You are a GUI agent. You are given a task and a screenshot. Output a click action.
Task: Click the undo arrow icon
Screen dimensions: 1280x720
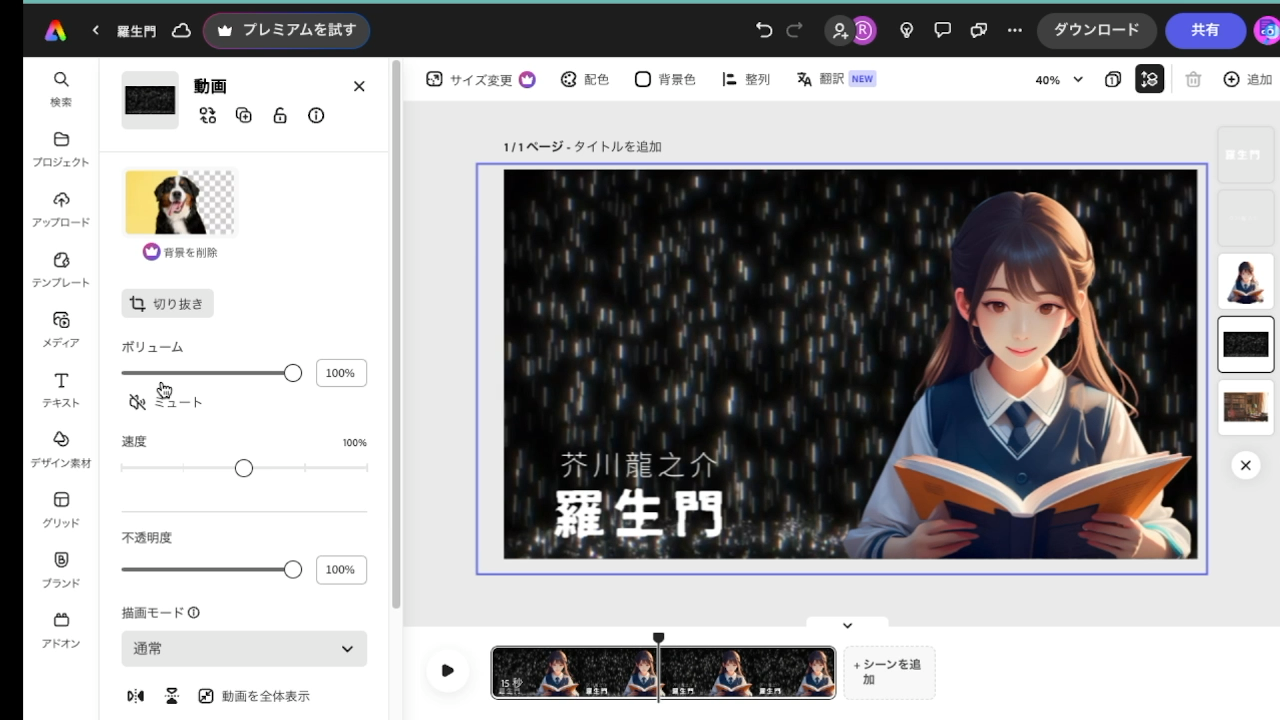point(764,30)
